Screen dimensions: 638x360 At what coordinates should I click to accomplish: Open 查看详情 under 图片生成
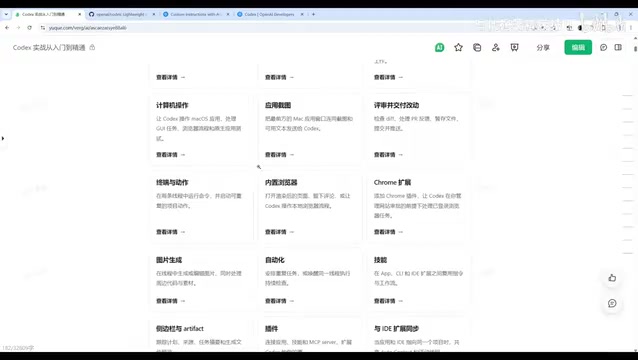170,301
